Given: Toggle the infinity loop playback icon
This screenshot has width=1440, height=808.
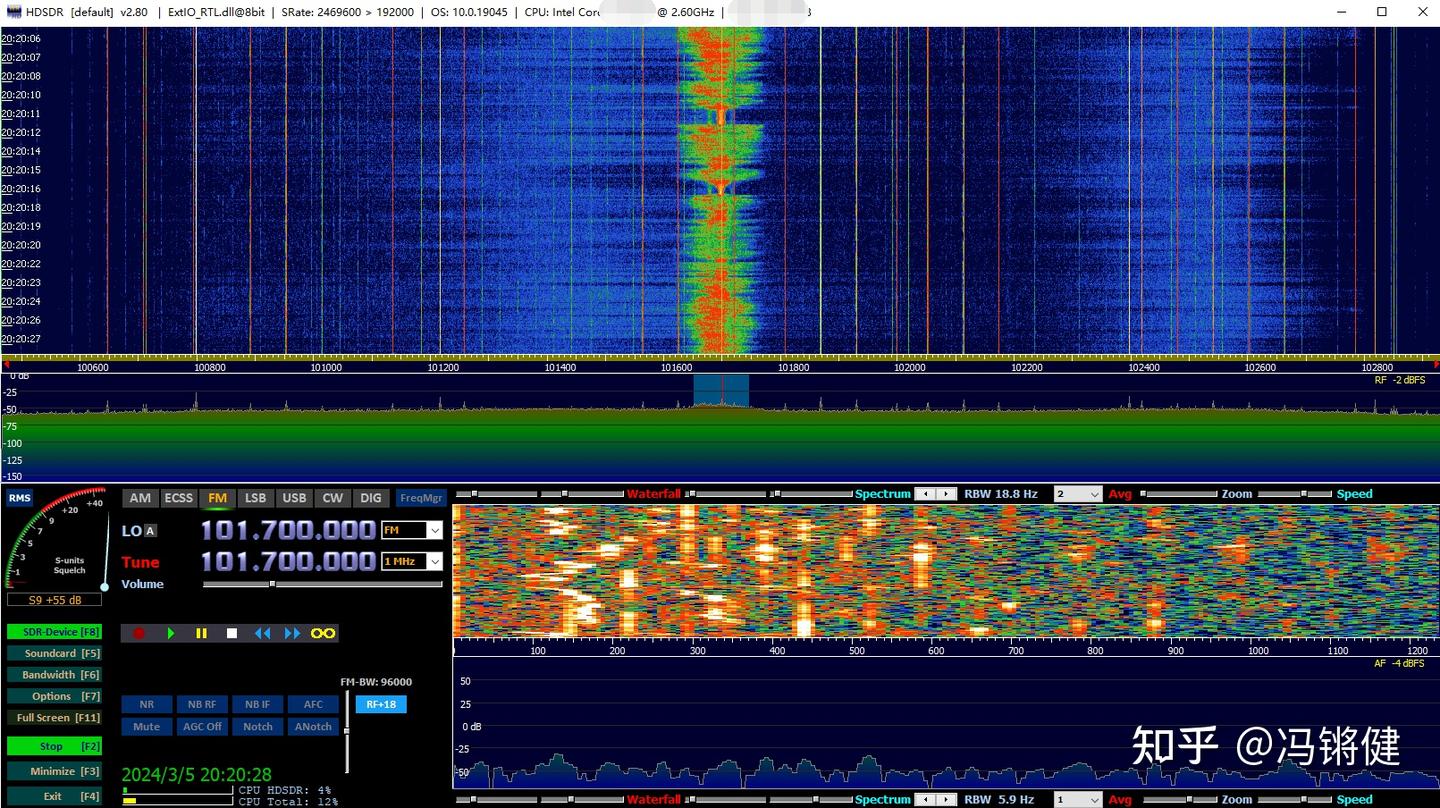Looking at the screenshot, I should tap(322, 632).
